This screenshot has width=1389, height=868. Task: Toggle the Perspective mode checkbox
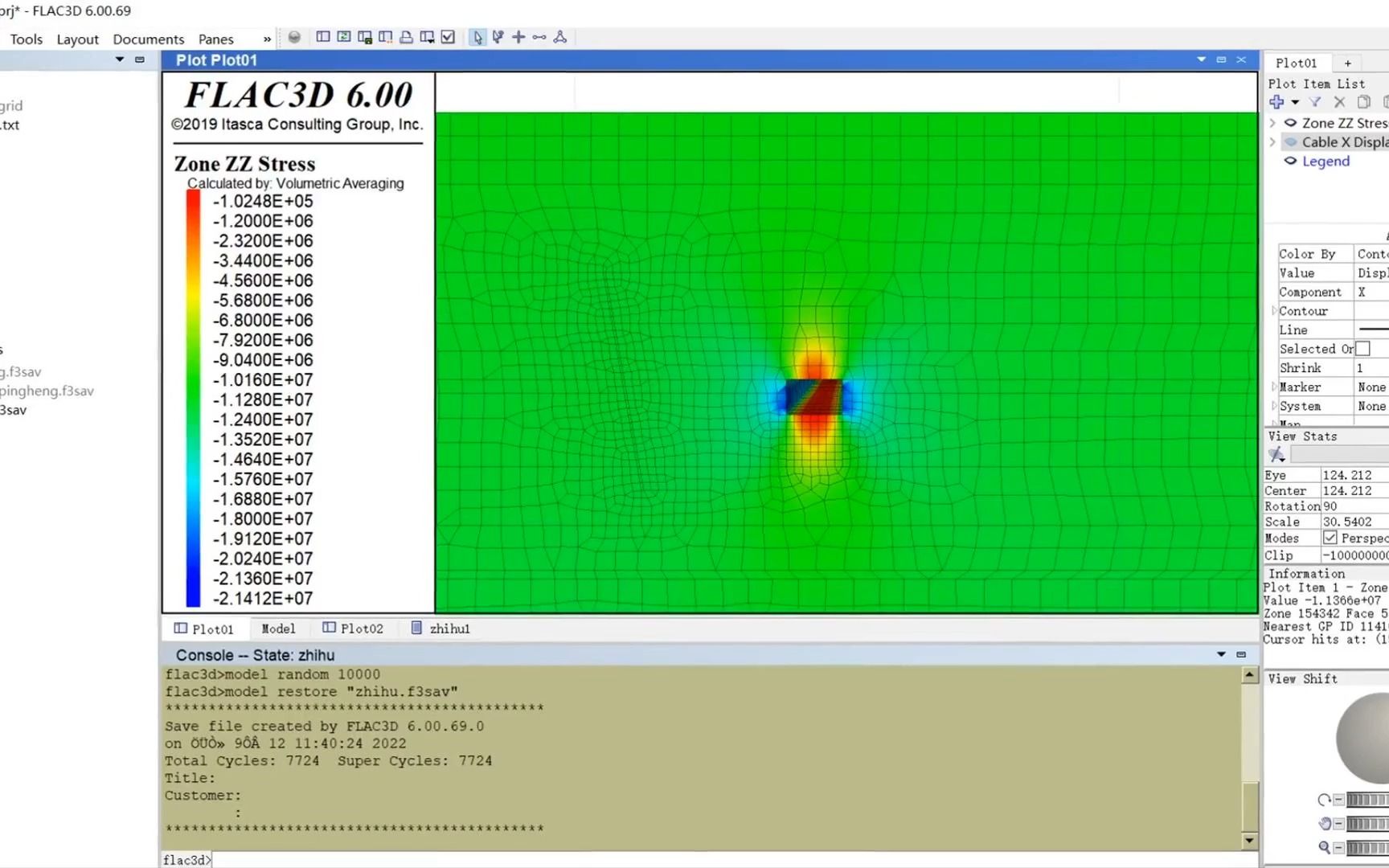pyautogui.click(x=1330, y=538)
